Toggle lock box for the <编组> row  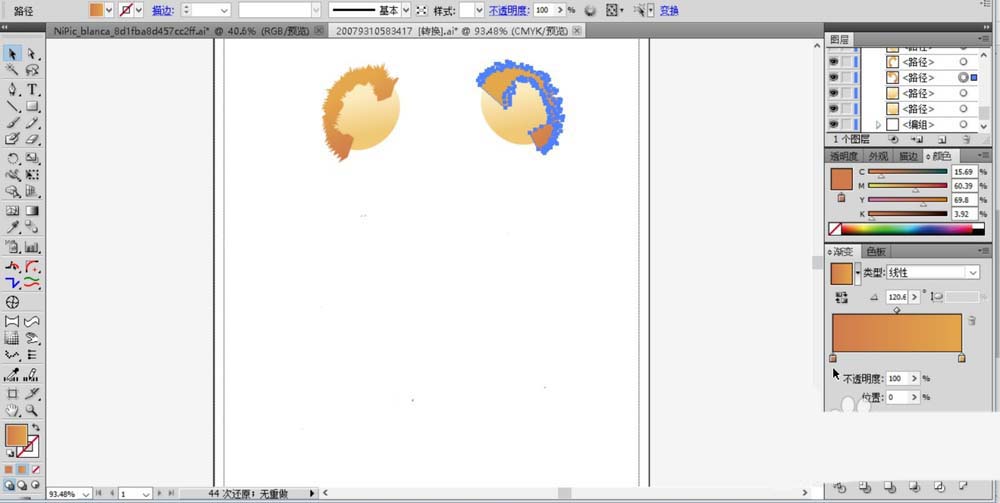(846, 124)
